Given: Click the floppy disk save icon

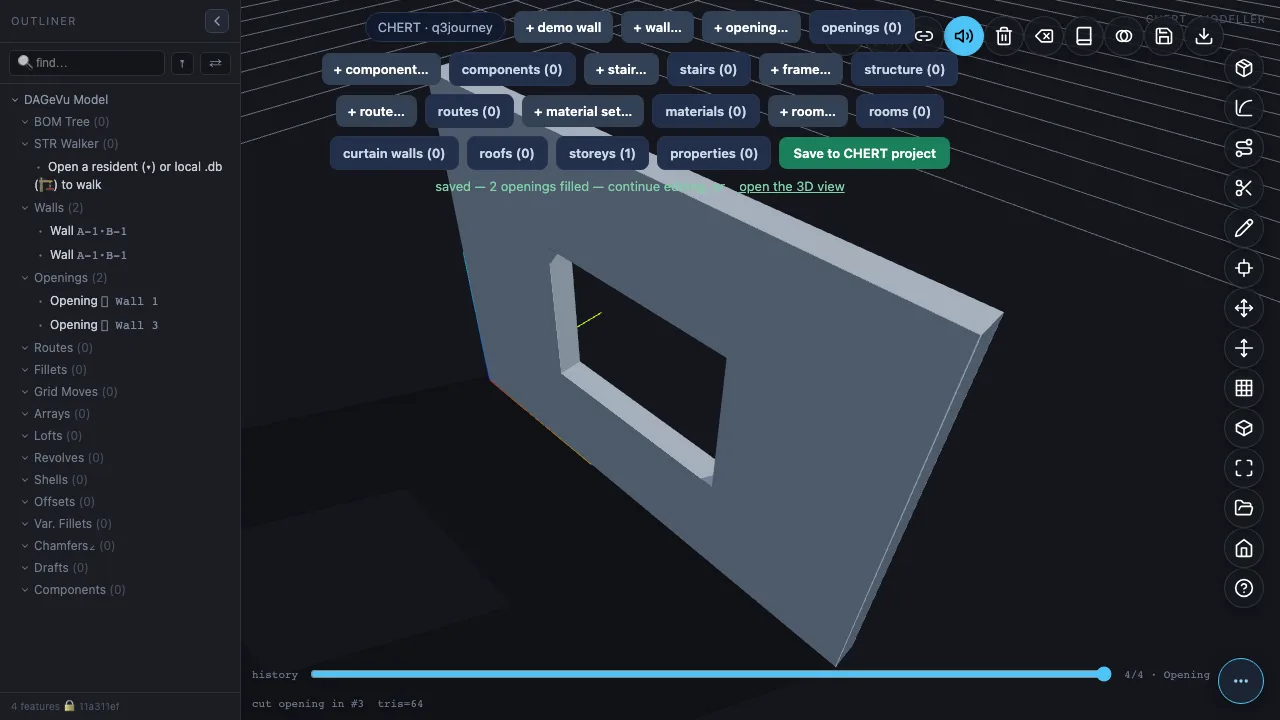Looking at the screenshot, I should click(1164, 36).
